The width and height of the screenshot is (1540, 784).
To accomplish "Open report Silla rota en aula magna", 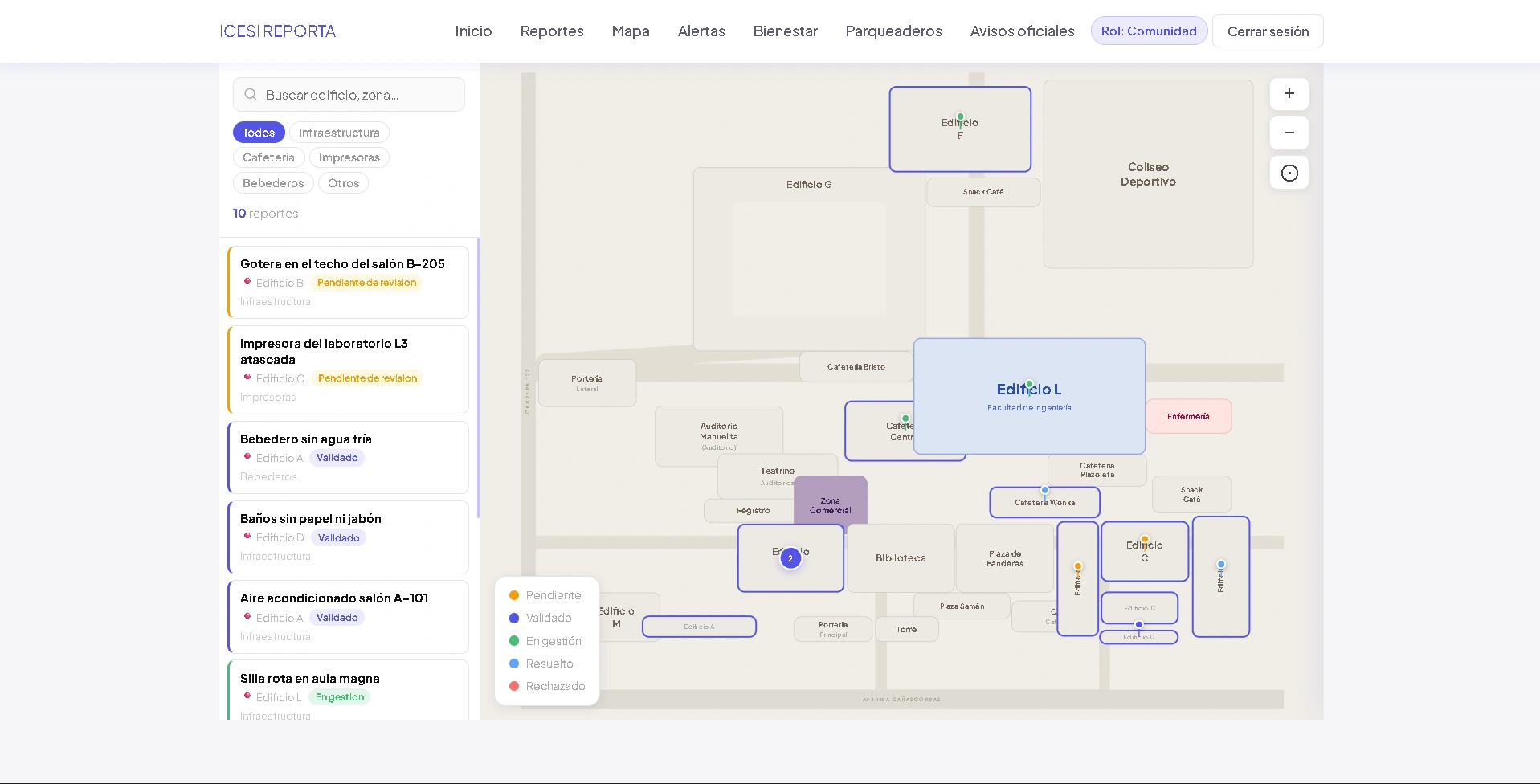I will pos(349,690).
